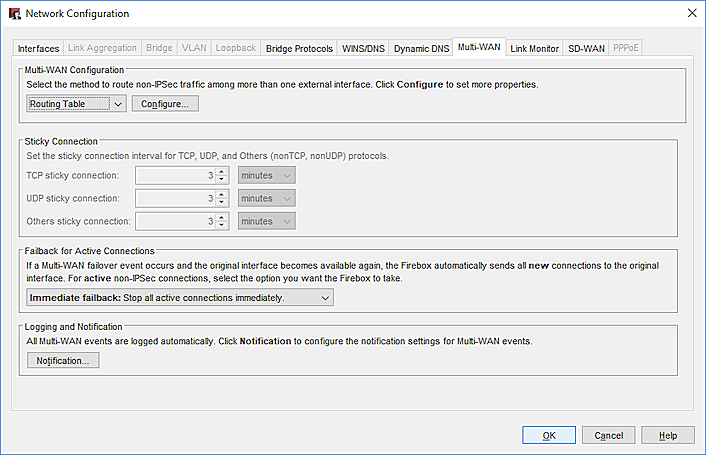The height and width of the screenshot is (455, 706).
Task: Click Cancel to discard changes
Action: 608,435
